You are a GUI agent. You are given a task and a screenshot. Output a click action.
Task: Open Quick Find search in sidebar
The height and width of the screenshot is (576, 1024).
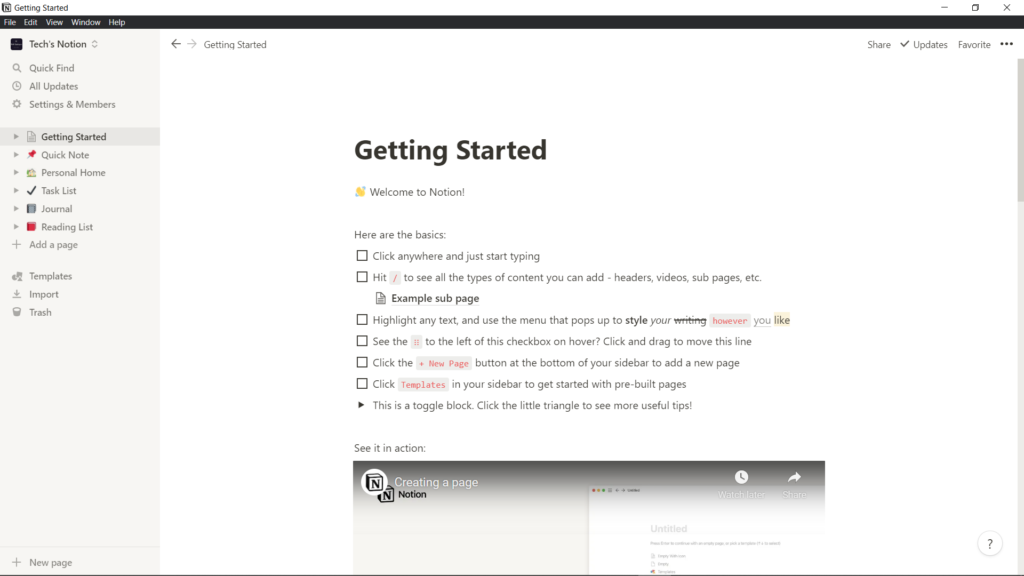click(51, 68)
